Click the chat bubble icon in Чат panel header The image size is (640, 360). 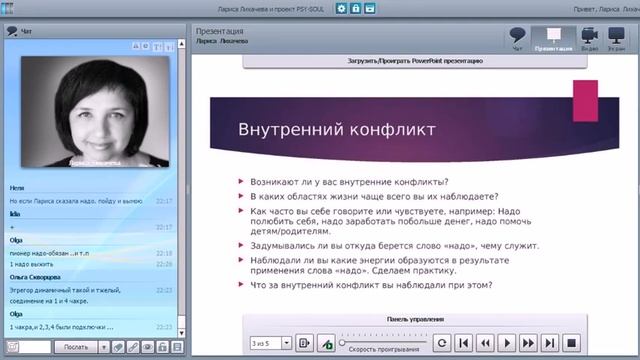tap(12, 31)
